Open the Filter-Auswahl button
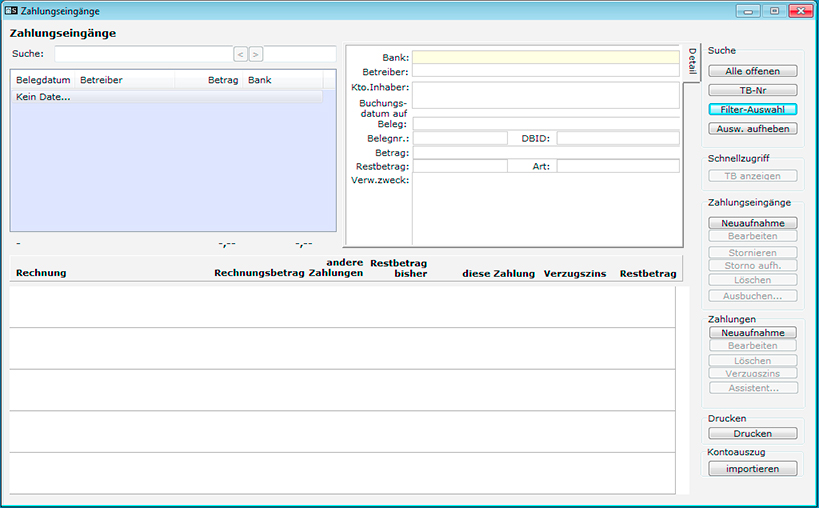This screenshot has width=819, height=508. 753,109
